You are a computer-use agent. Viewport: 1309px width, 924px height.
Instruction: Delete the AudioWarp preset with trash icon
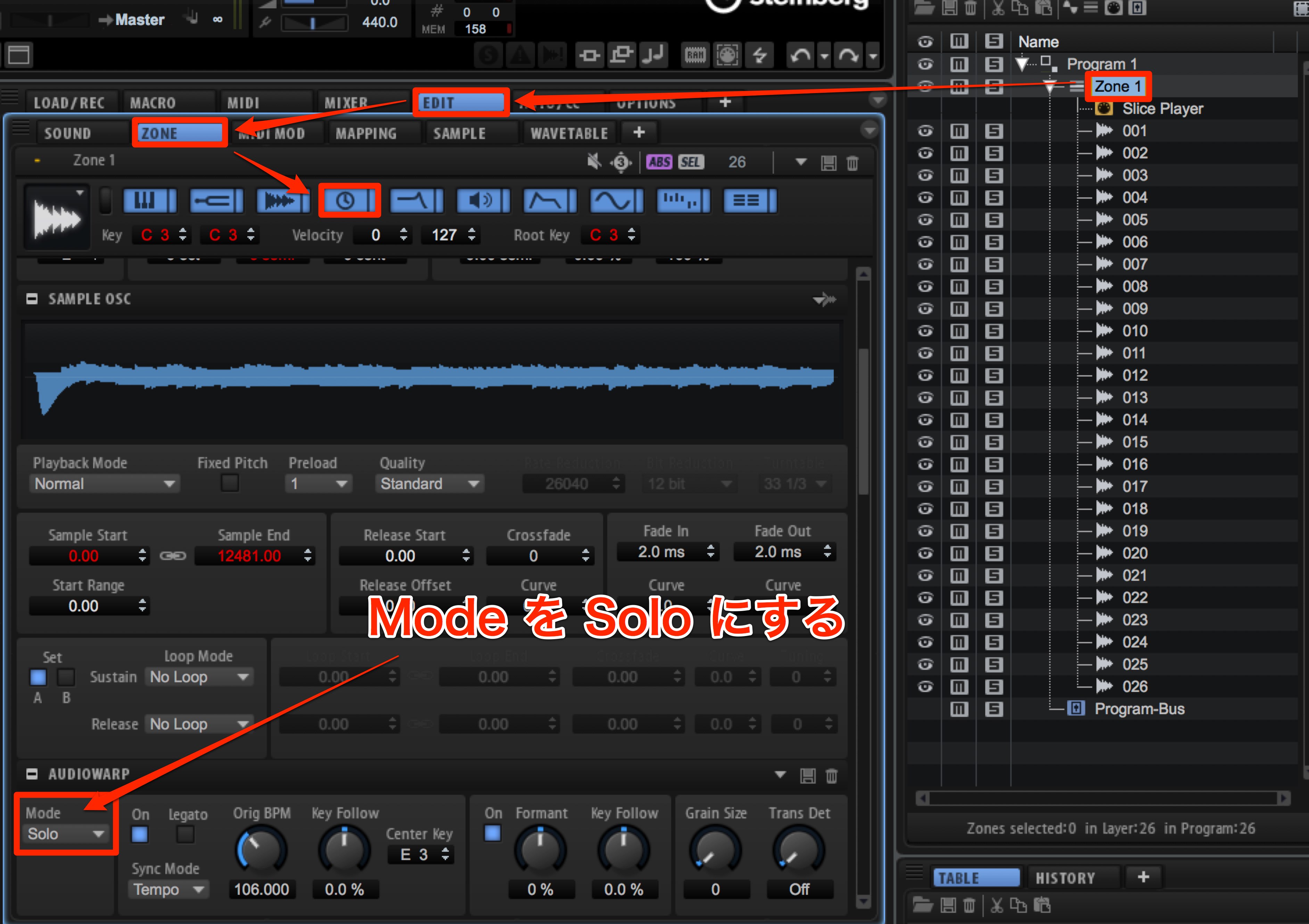click(x=832, y=776)
